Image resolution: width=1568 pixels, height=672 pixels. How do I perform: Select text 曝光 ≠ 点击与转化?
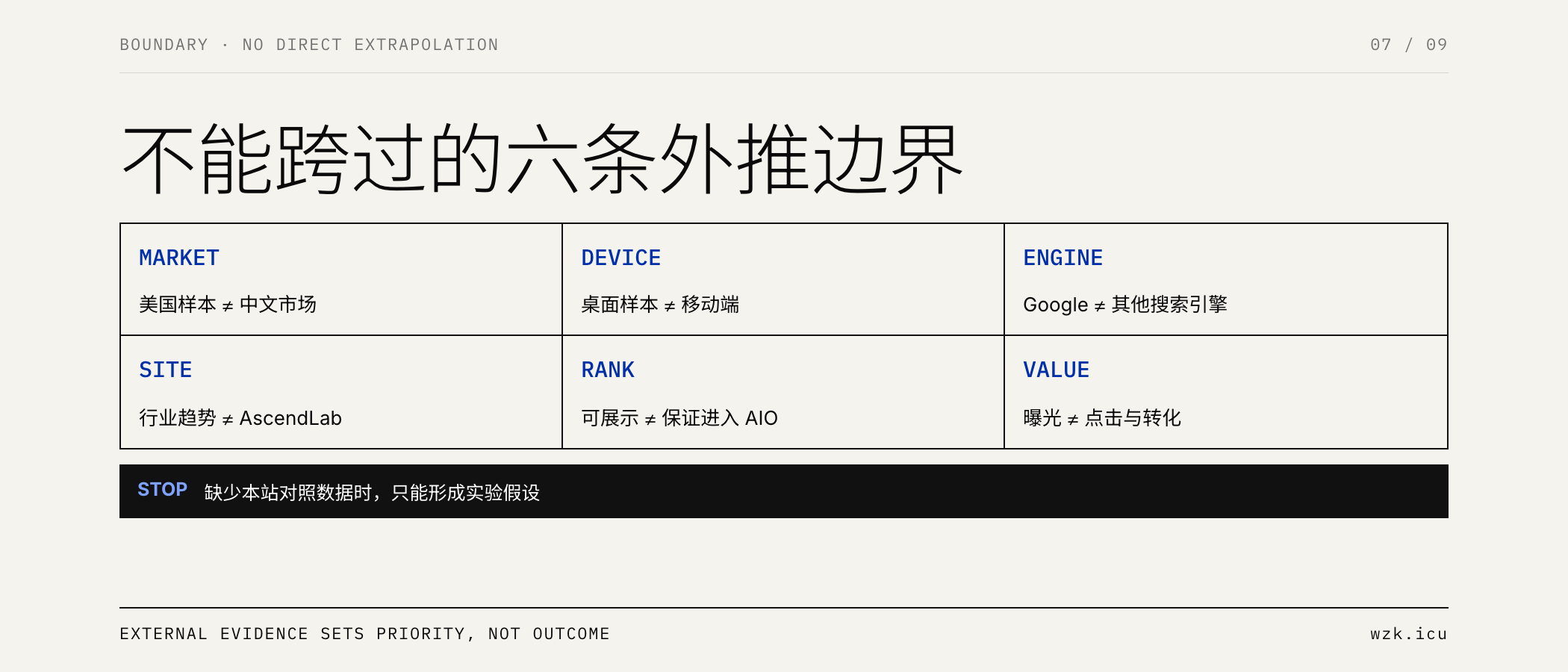click(1102, 418)
